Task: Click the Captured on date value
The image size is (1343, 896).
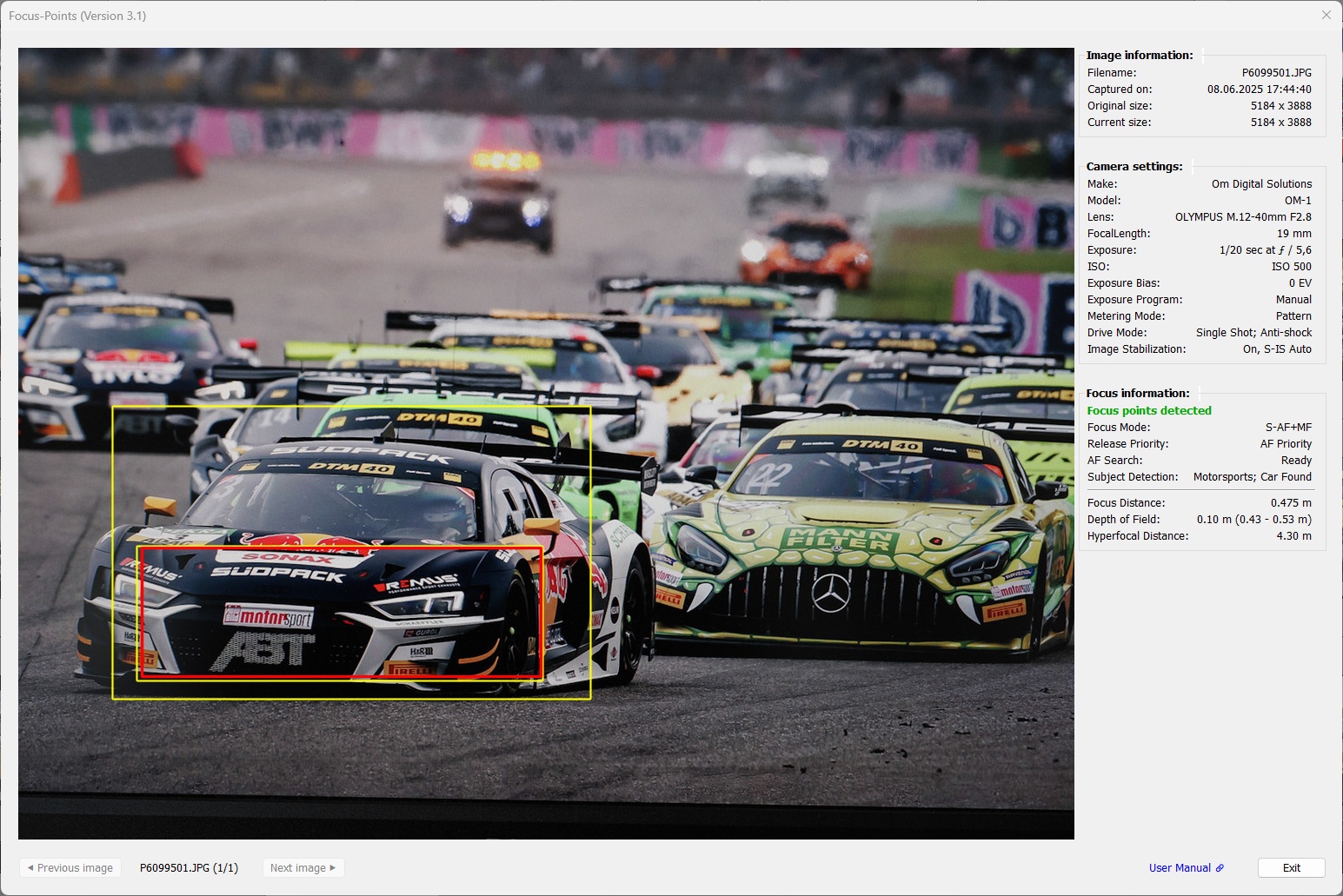Action: pos(1259,90)
